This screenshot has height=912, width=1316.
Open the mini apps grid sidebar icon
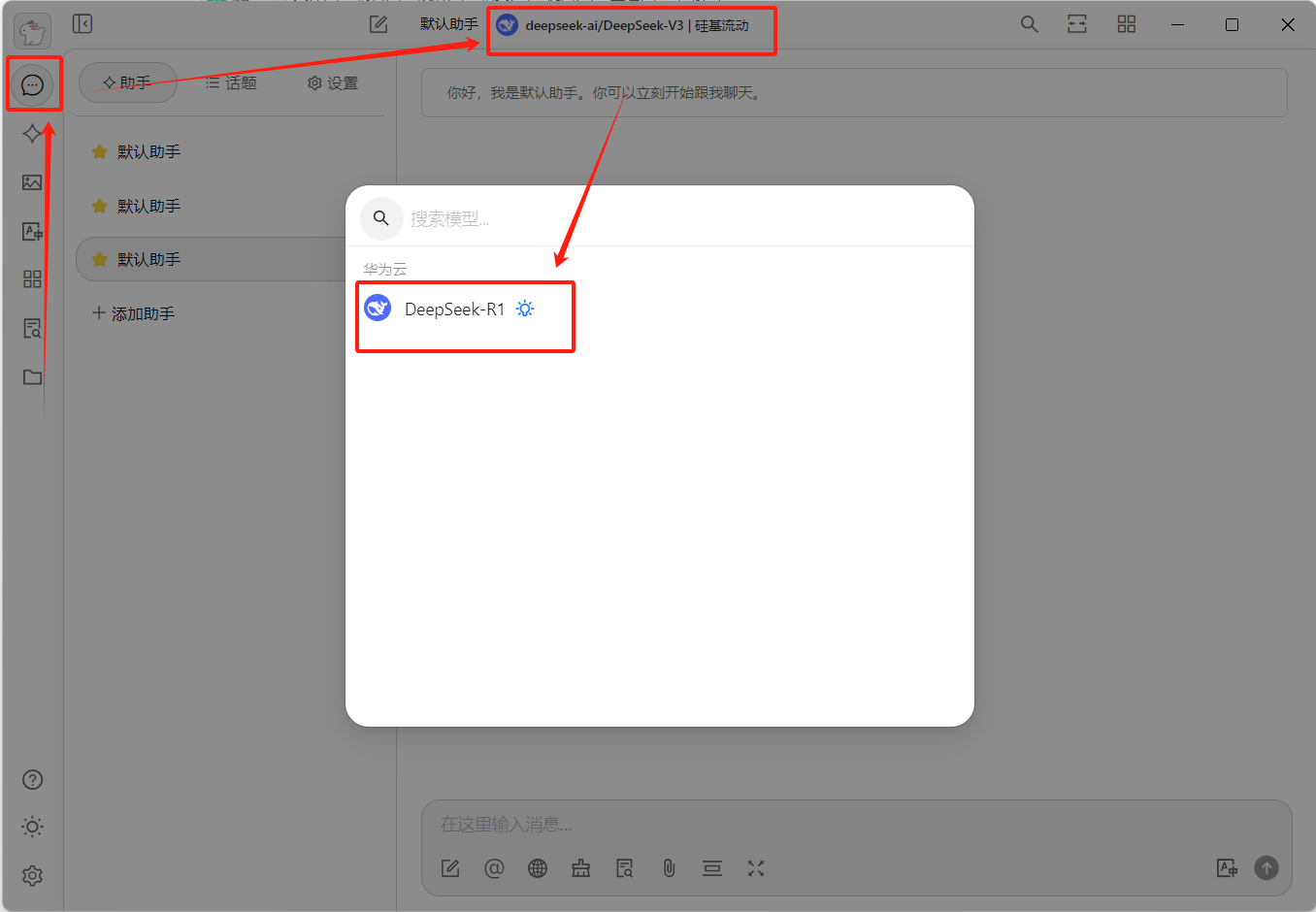[32, 279]
